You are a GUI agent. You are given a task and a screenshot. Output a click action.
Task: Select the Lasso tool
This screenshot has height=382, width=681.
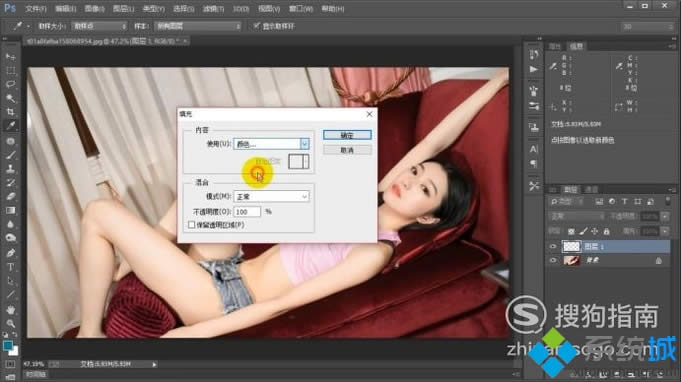(10, 84)
